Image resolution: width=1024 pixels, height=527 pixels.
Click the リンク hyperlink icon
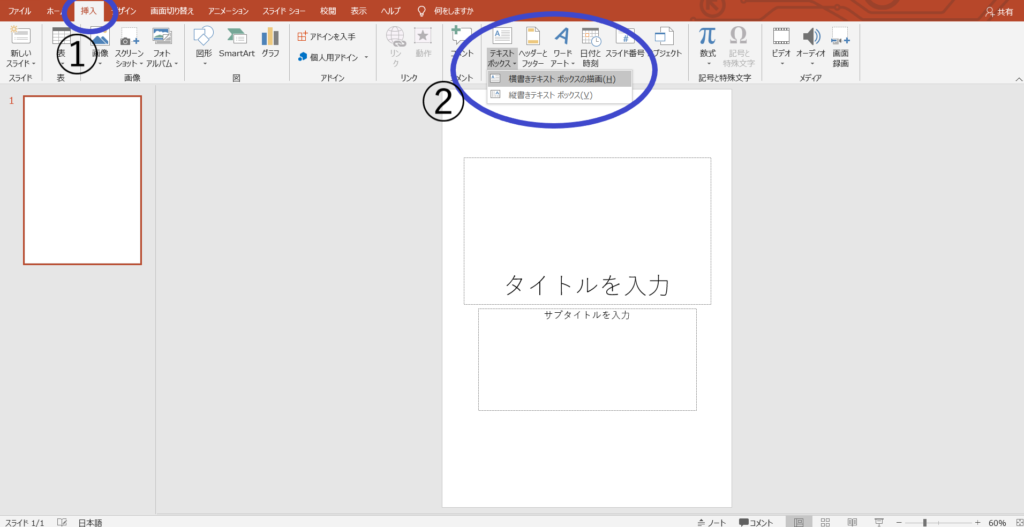pos(395,47)
